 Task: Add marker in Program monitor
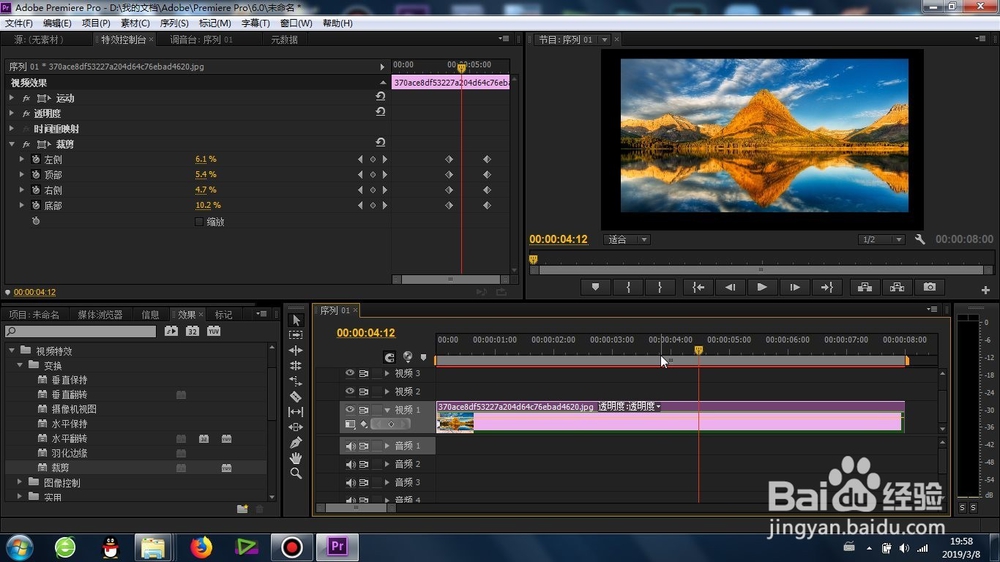pyautogui.click(x=596, y=287)
